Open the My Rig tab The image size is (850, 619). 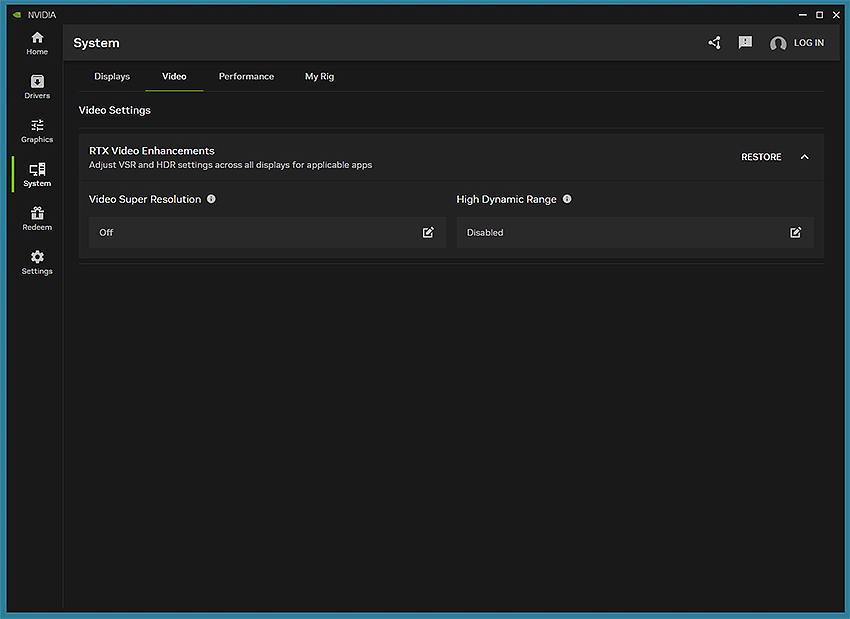pos(319,76)
